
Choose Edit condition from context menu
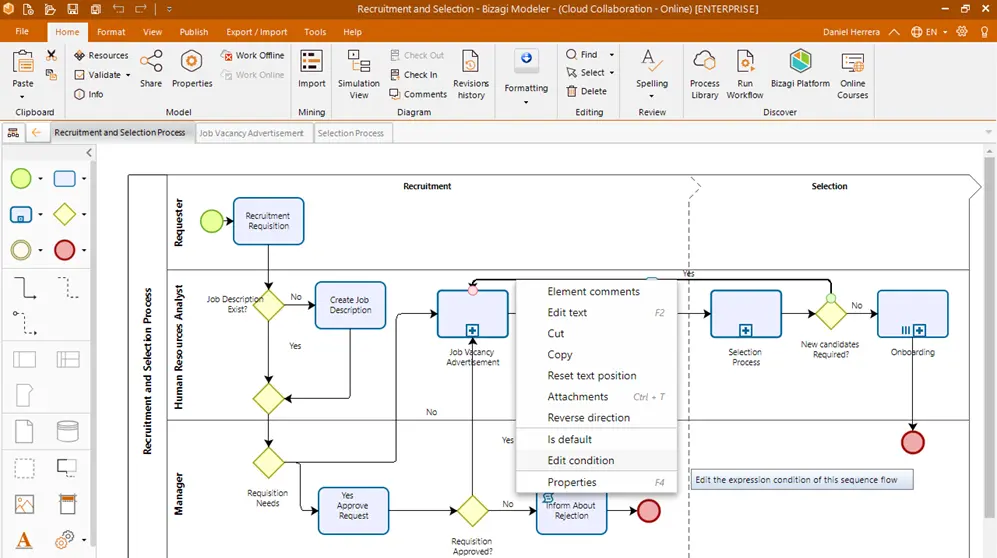click(x=596, y=460)
